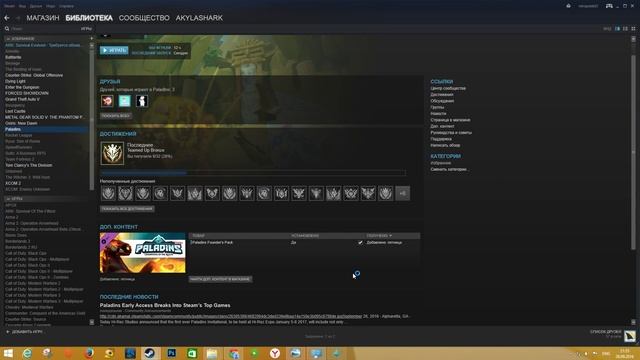Screen dimensions: 640x360
Task: Go forward with the right arrow
Action: pyautogui.click(x=18, y=18)
